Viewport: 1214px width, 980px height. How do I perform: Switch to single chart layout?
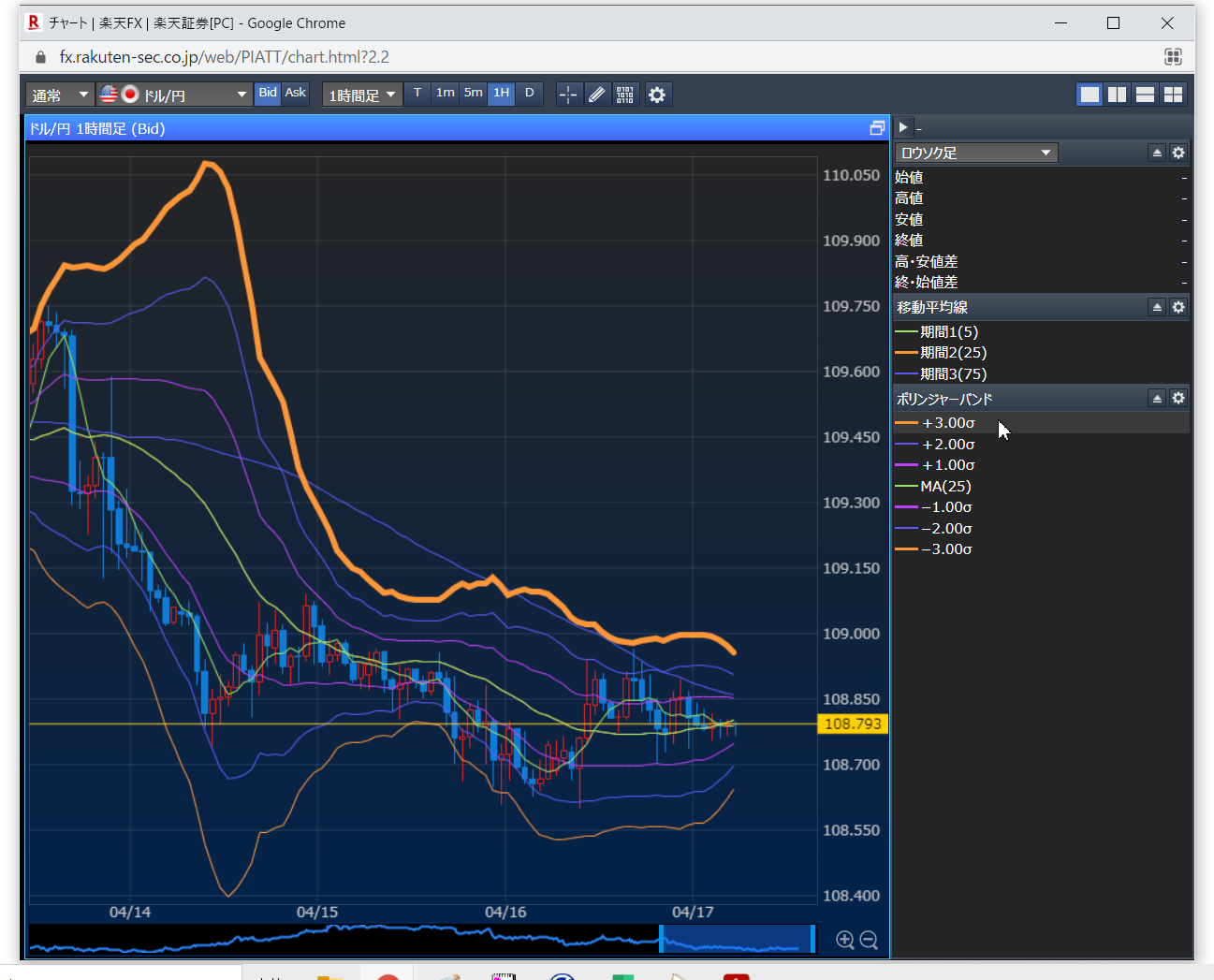point(1090,95)
